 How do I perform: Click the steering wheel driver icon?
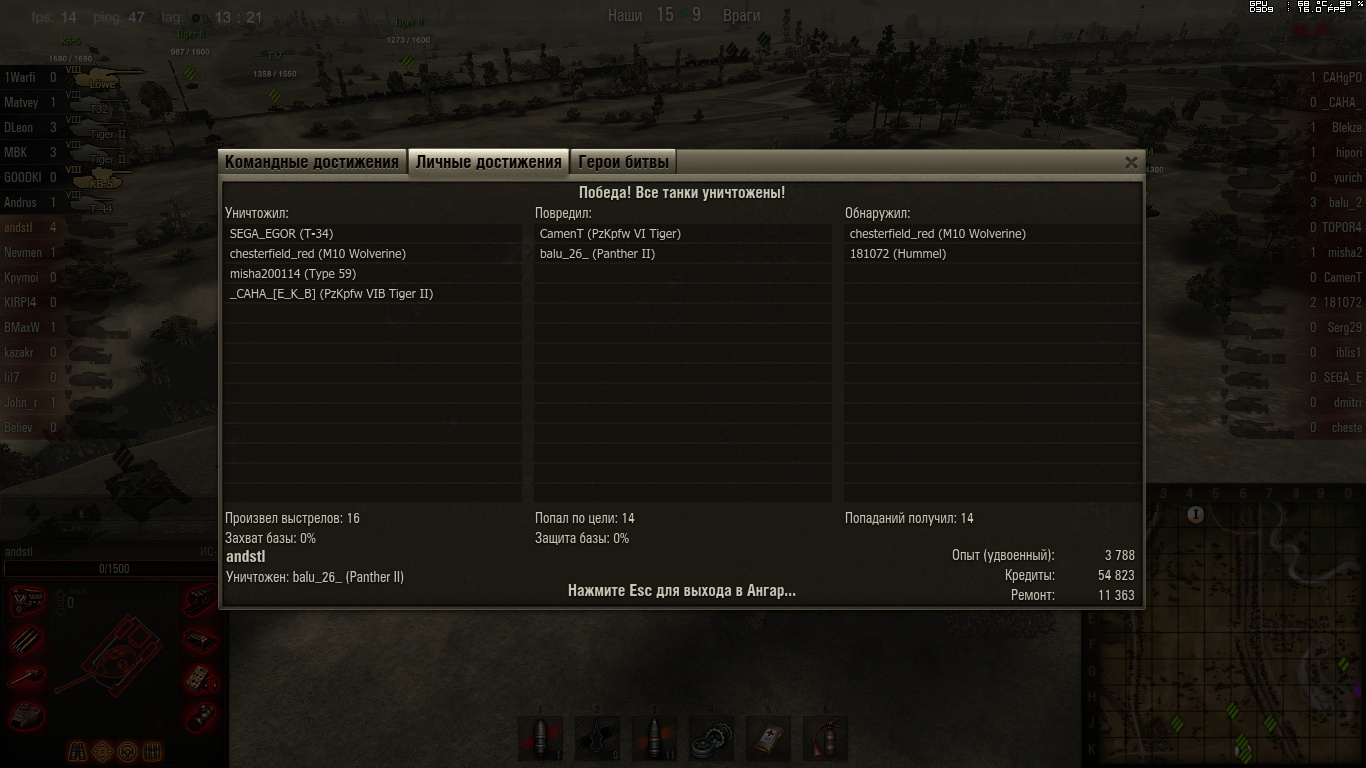128,751
